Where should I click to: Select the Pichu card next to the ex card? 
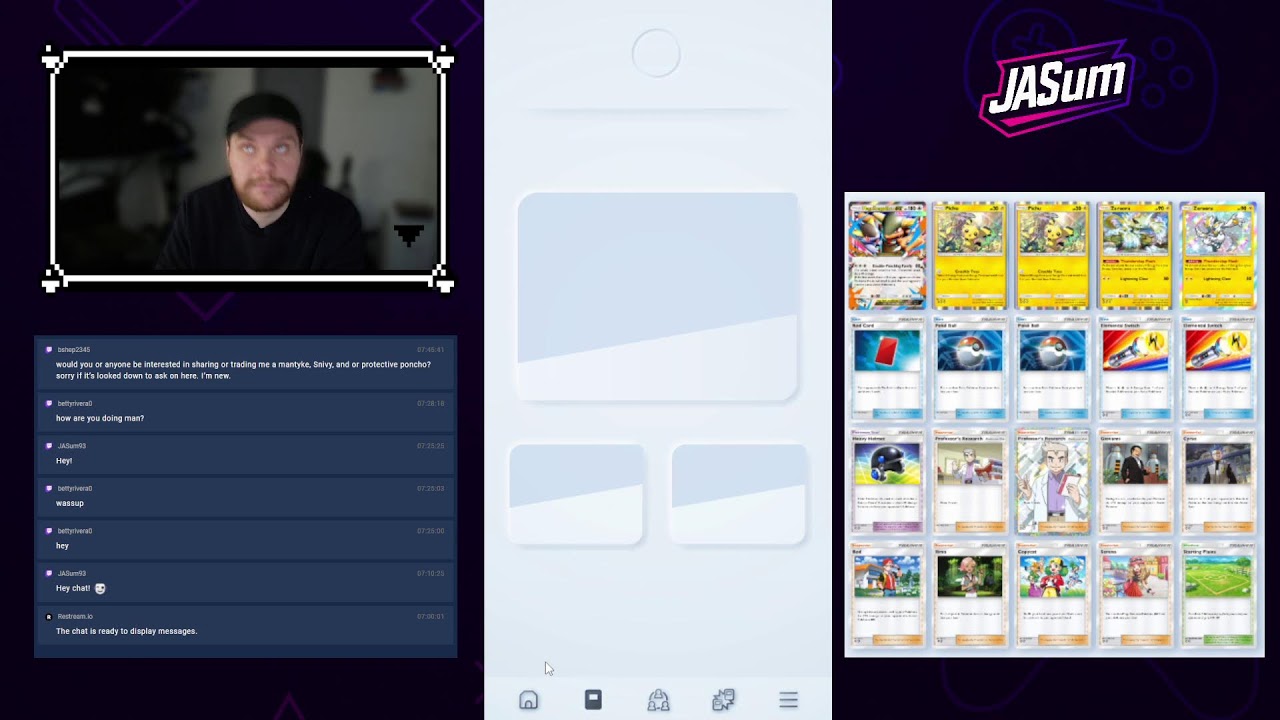click(x=970, y=256)
